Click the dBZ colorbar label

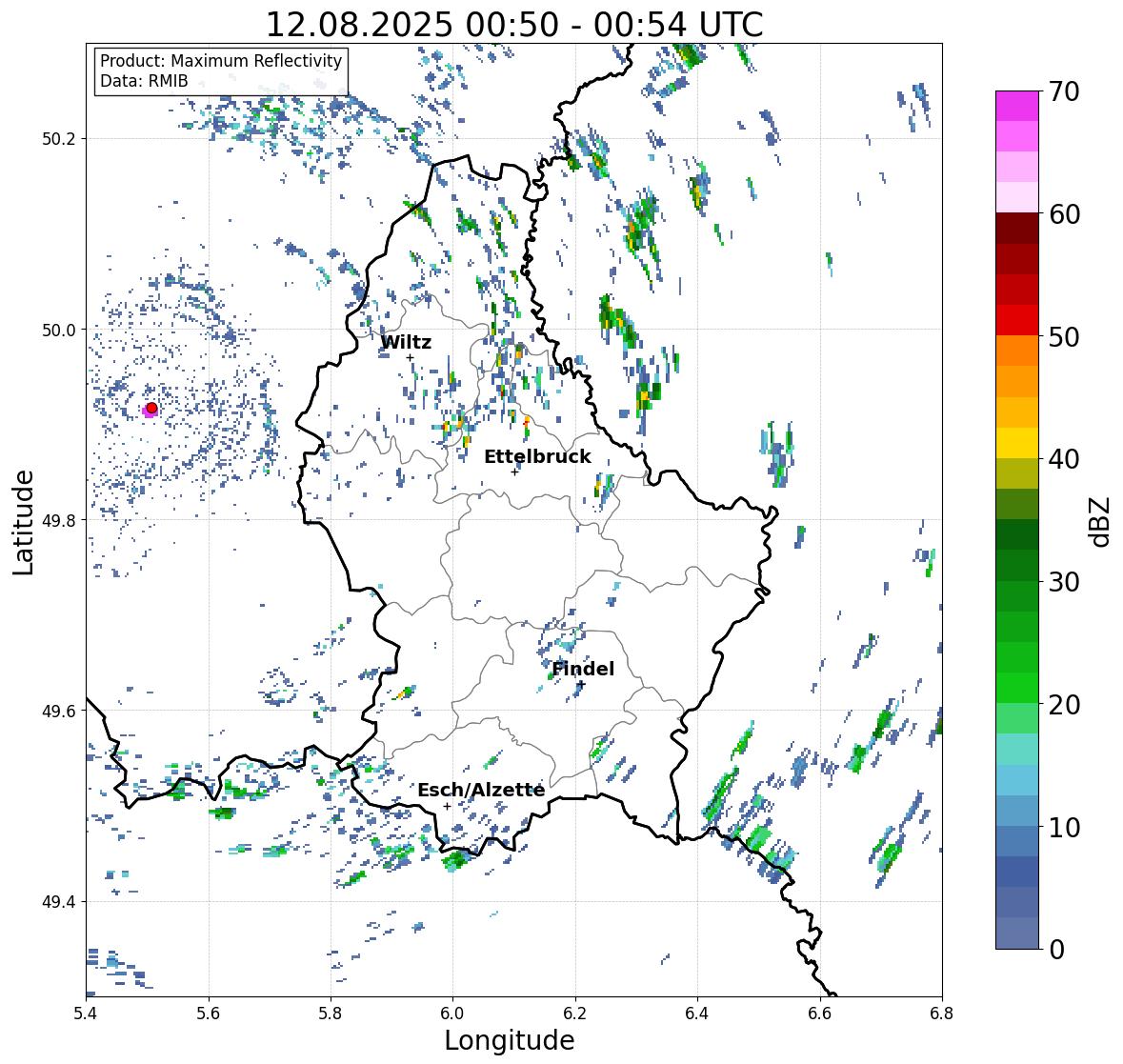tap(1101, 521)
